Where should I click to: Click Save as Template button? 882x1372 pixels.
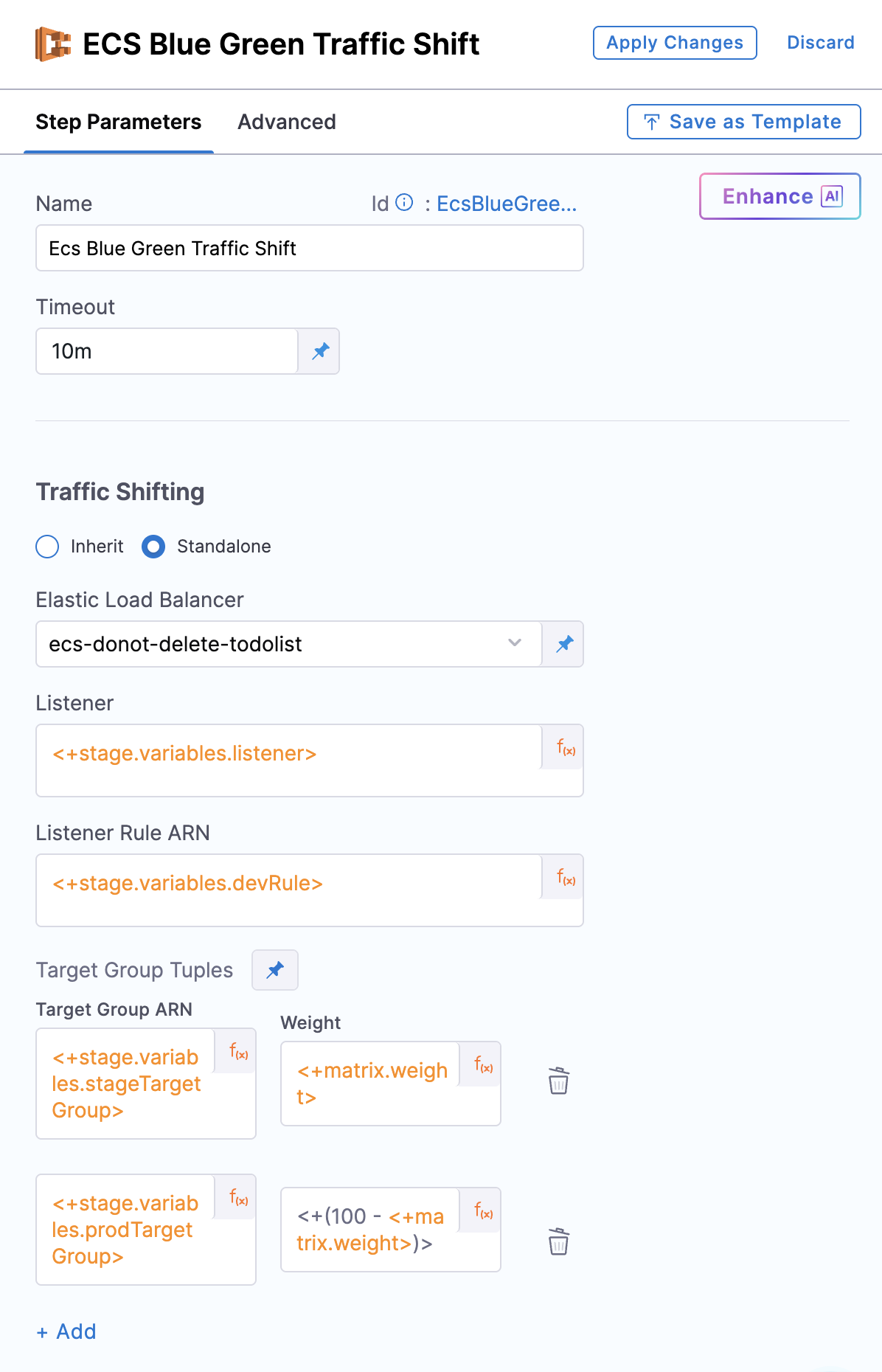743,122
